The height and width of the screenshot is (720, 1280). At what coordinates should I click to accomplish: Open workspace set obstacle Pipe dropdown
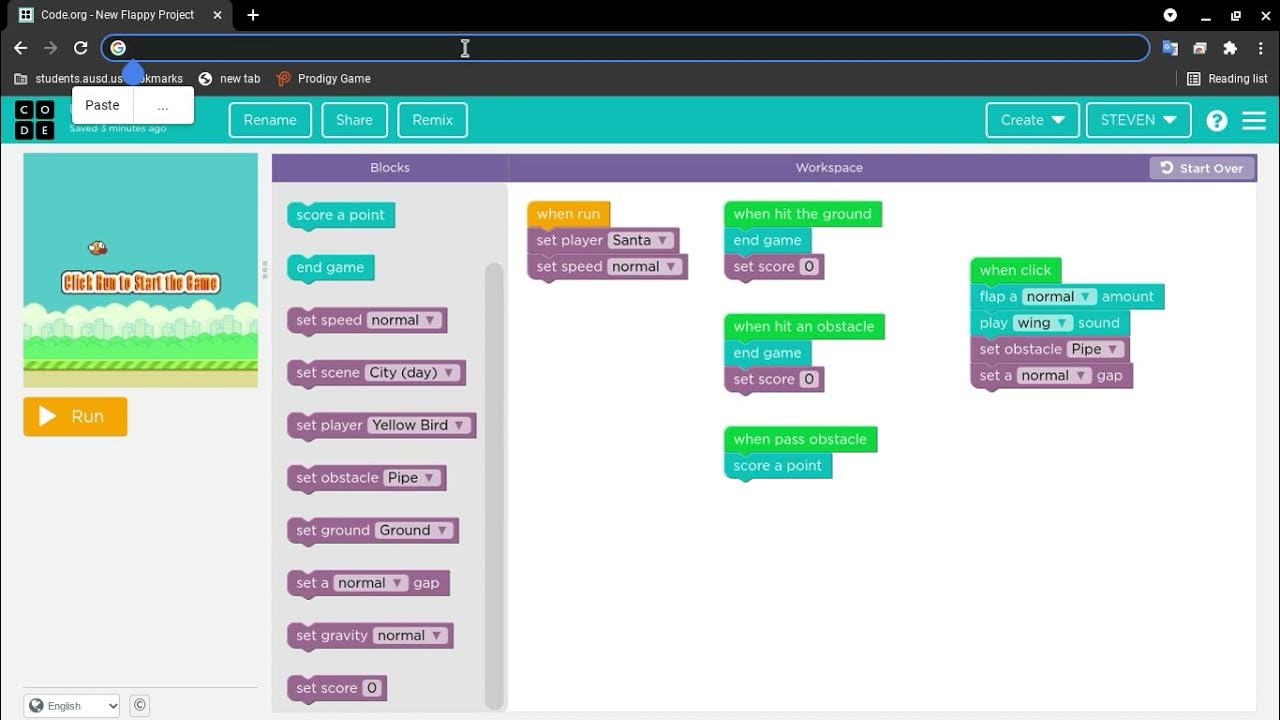point(1096,349)
